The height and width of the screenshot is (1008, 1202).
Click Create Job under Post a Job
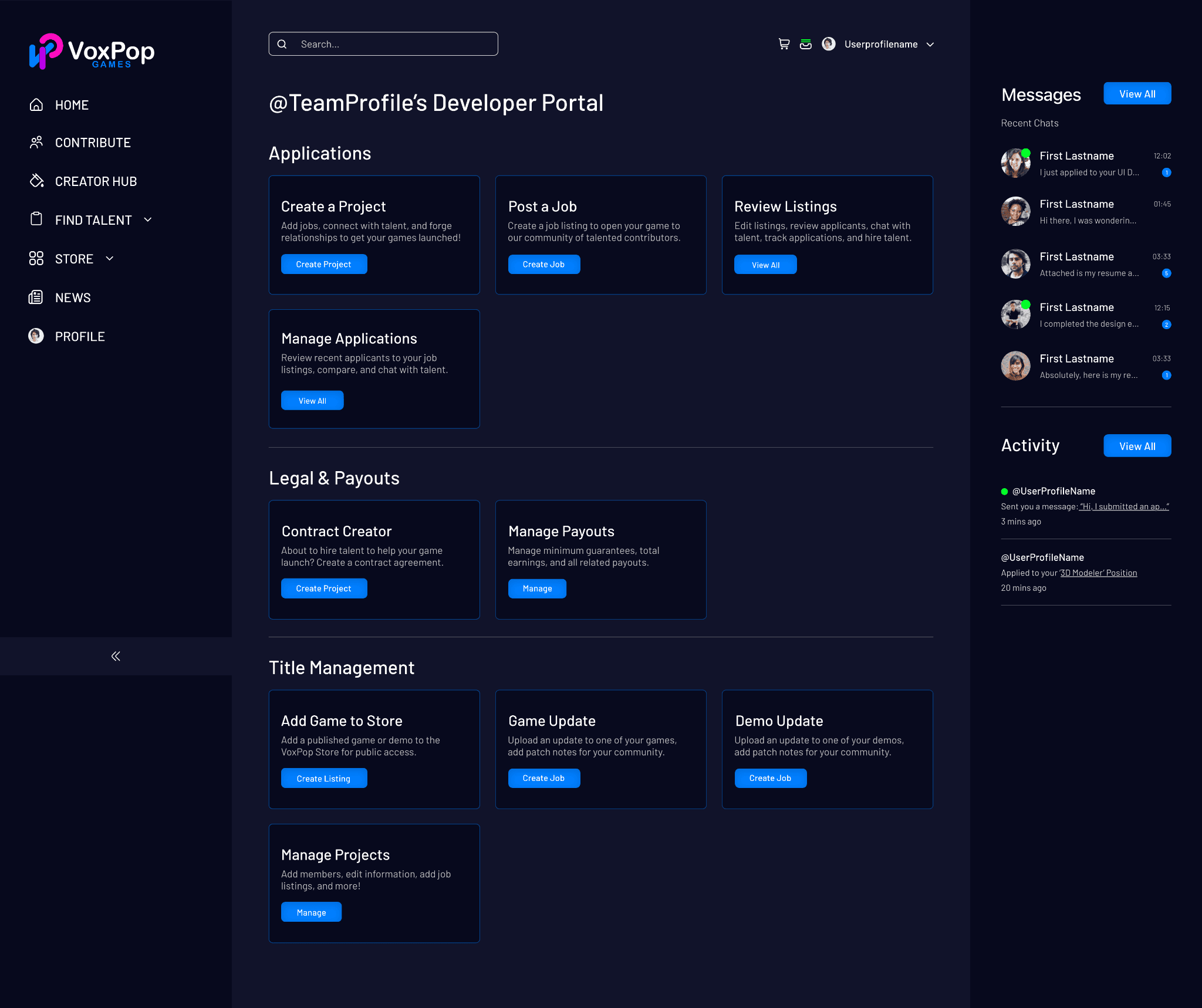coord(544,264)
